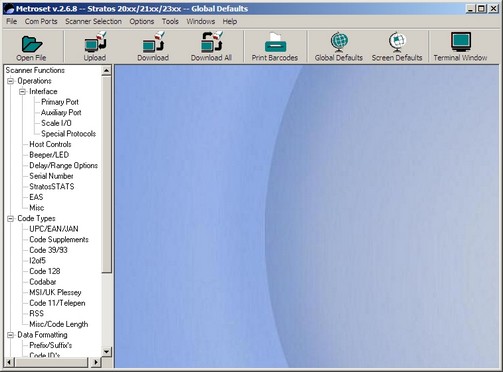Select Misc/Code Length in the tree
The image size is (503, 372).
[59, 324]
